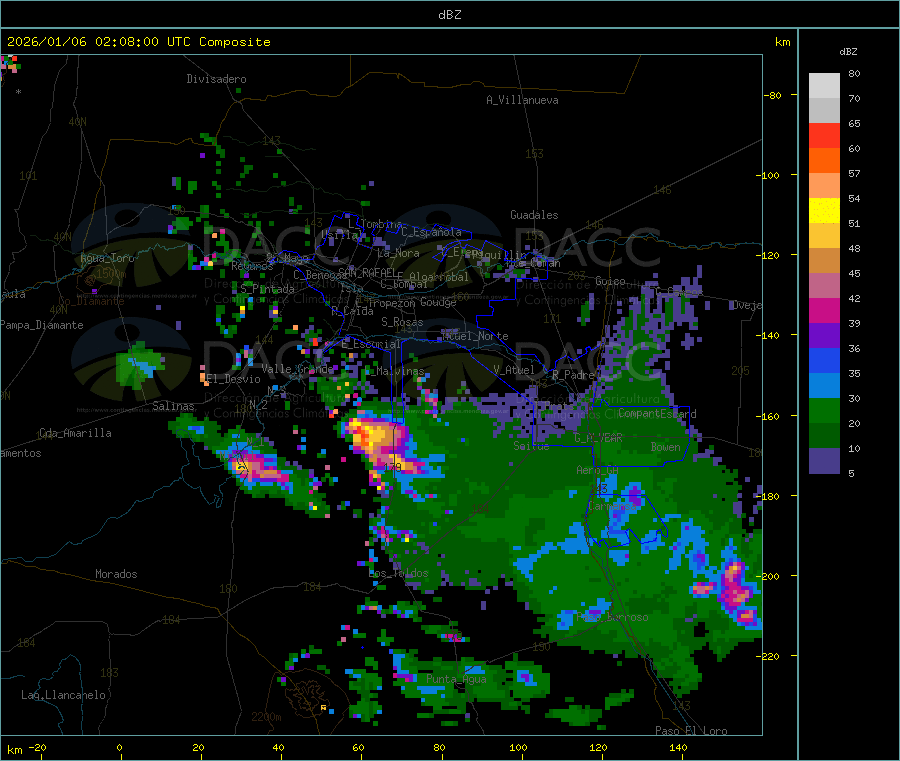Click the gray 70-65 dBZ legend swatch
Screen dimensions: 900x761
tap(824, 110)
